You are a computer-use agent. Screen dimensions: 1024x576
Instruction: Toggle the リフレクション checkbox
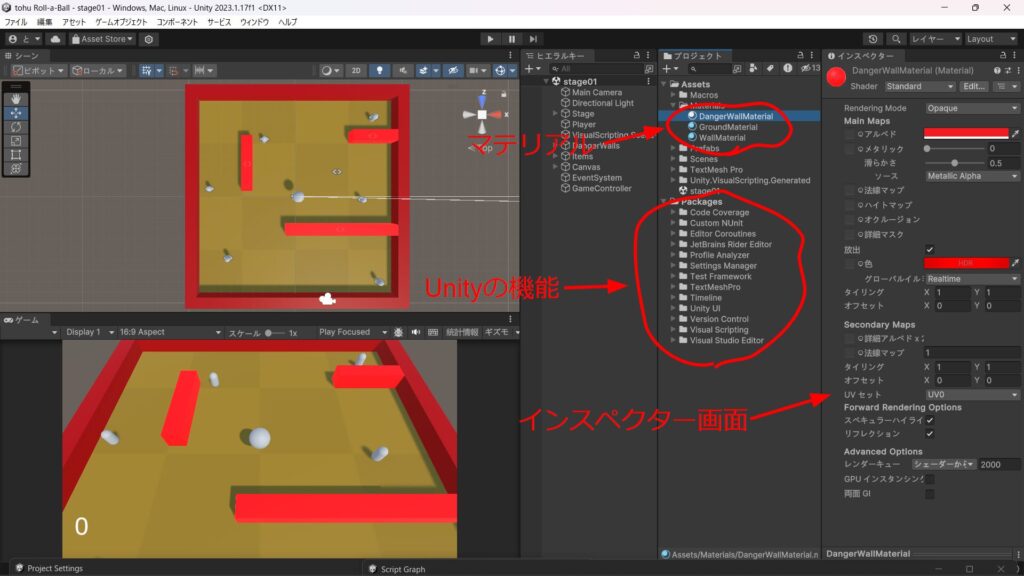click(x=929, y=434)
